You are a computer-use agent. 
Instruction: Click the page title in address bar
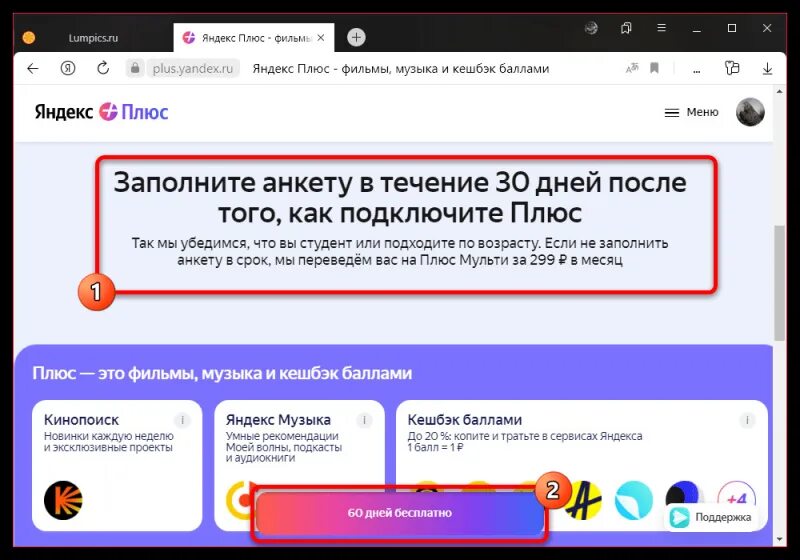(x=401, y=68)
